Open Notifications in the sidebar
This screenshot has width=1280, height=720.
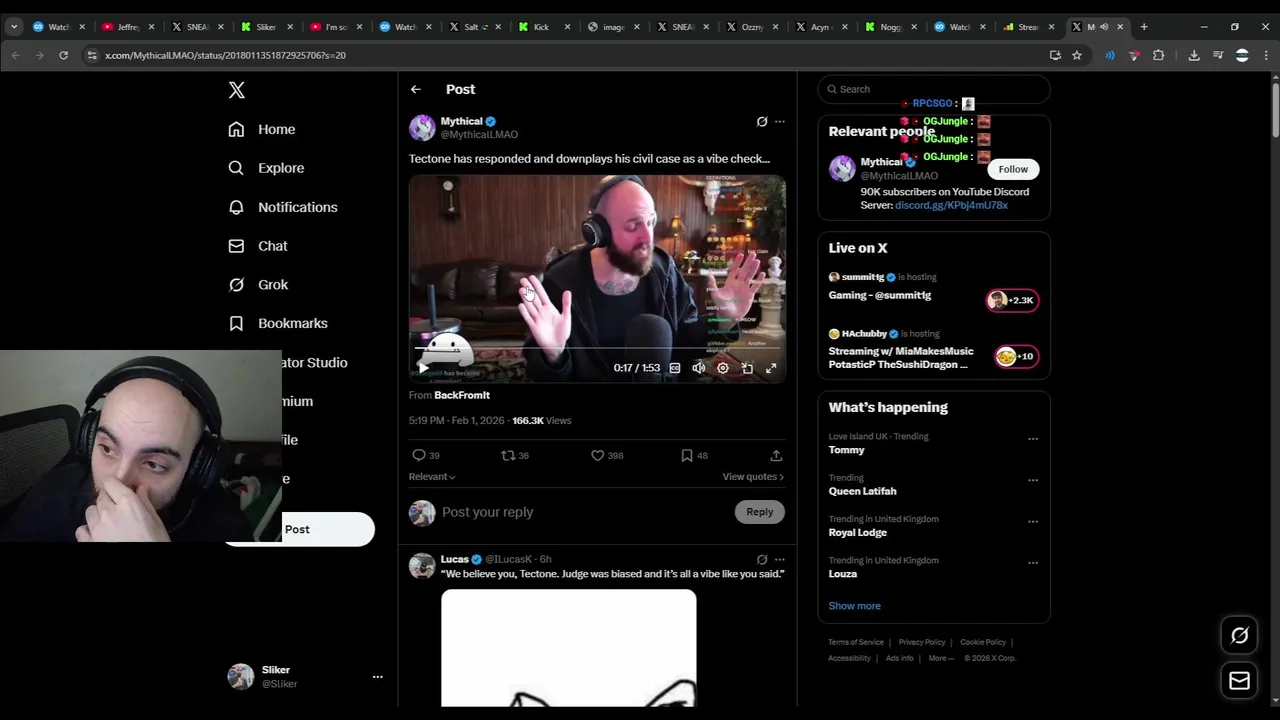pos(283,207)
